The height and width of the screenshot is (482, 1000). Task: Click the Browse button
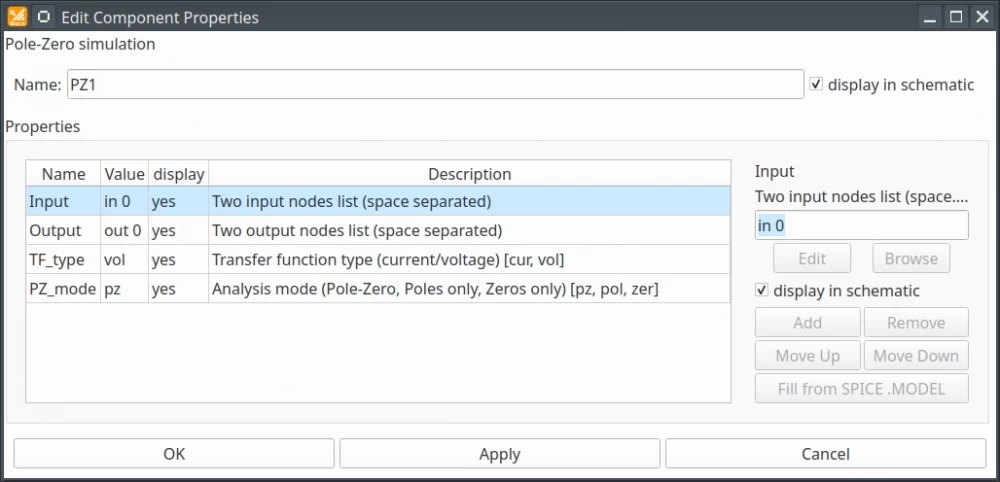(x=911, y=258)
